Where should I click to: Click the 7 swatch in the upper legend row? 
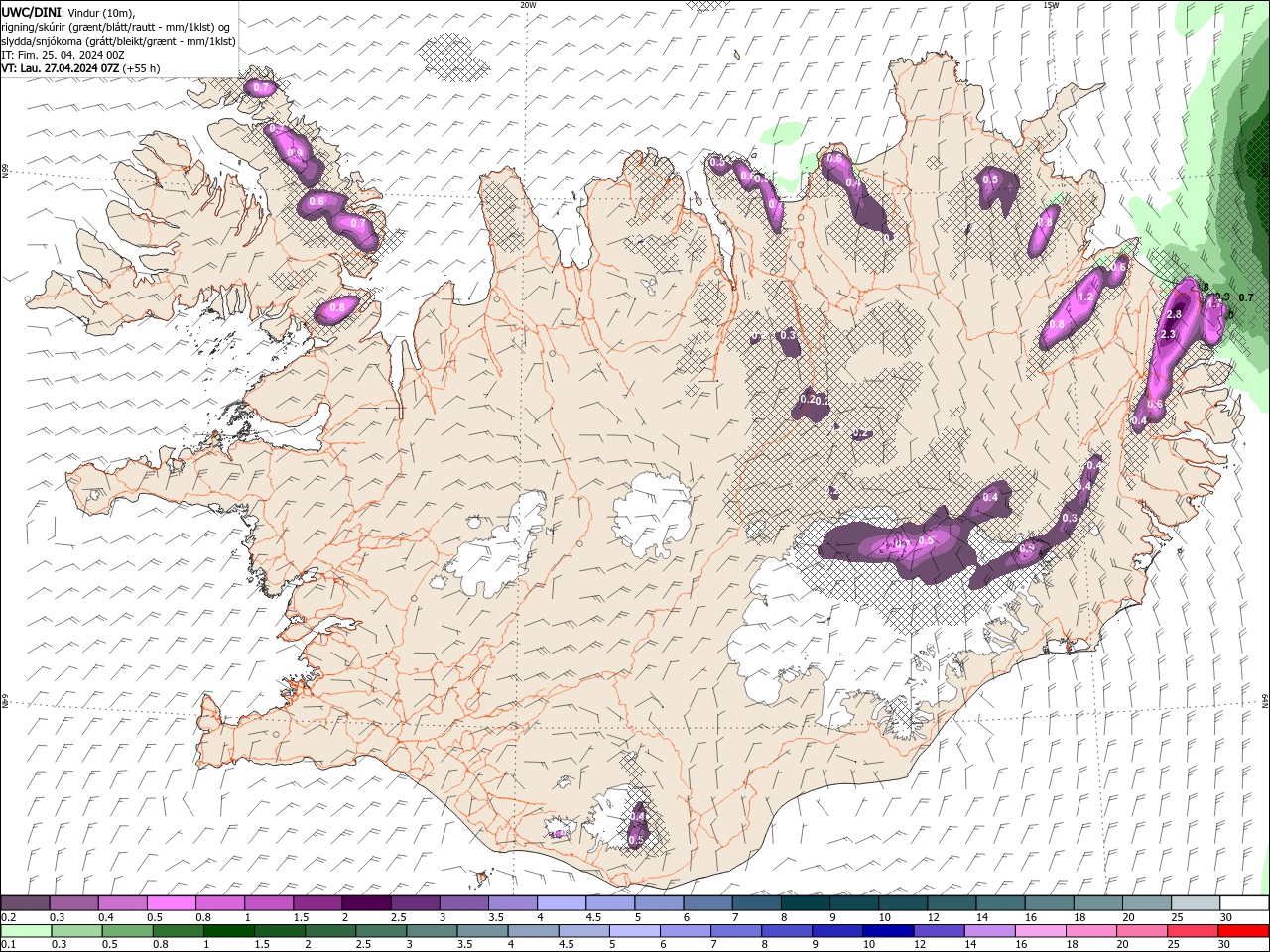[756, 903]
